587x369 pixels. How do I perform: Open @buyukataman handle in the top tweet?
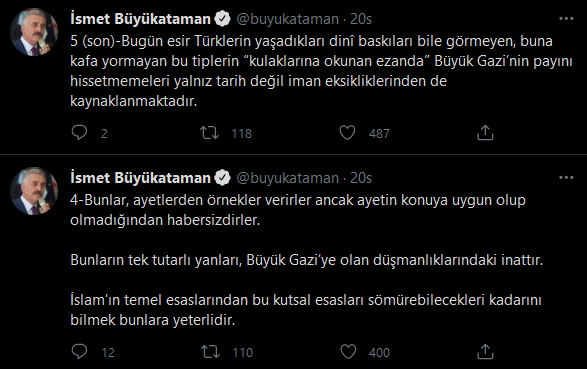[288, 19]
